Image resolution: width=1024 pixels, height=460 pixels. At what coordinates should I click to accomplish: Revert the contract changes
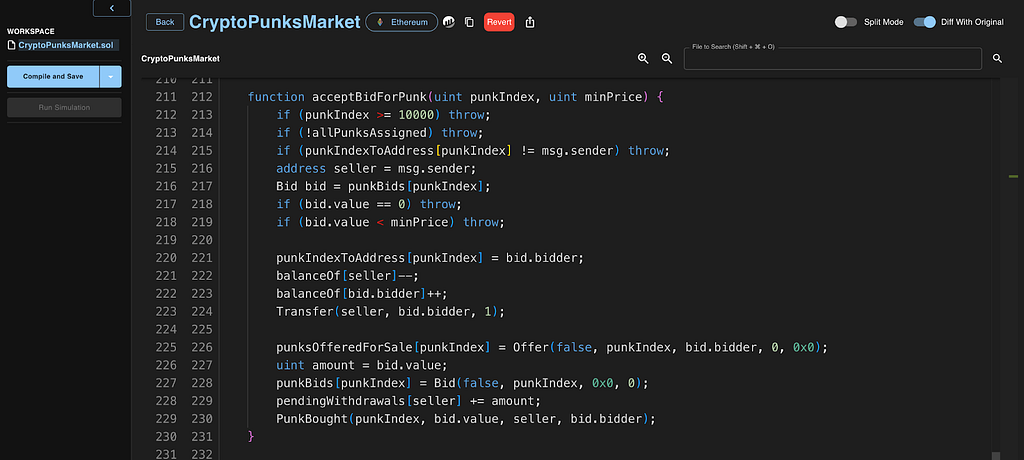[499, 22]
